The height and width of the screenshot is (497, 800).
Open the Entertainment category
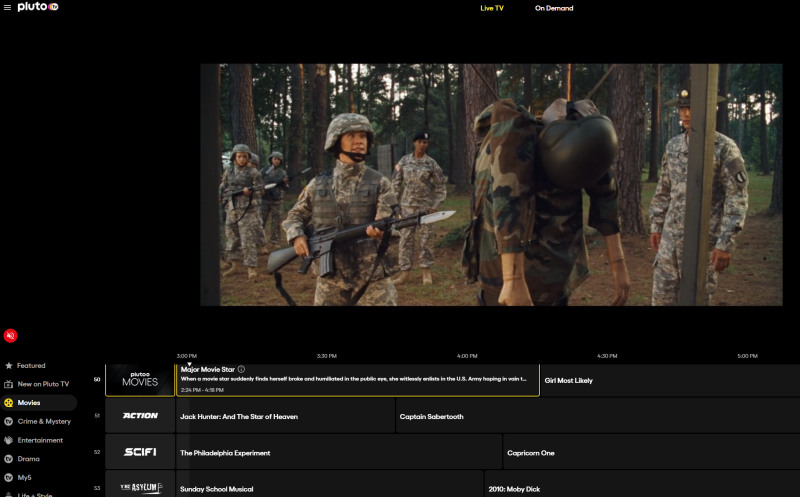click(x=39, y=440)
